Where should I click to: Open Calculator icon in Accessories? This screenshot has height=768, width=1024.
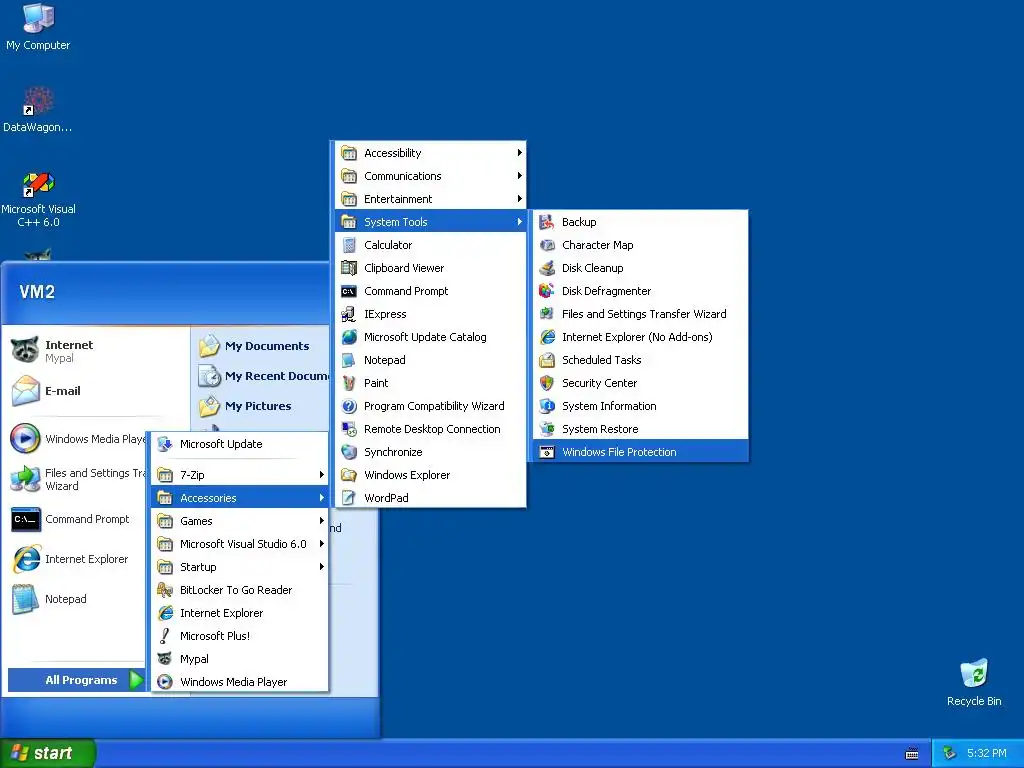point(349,245)
